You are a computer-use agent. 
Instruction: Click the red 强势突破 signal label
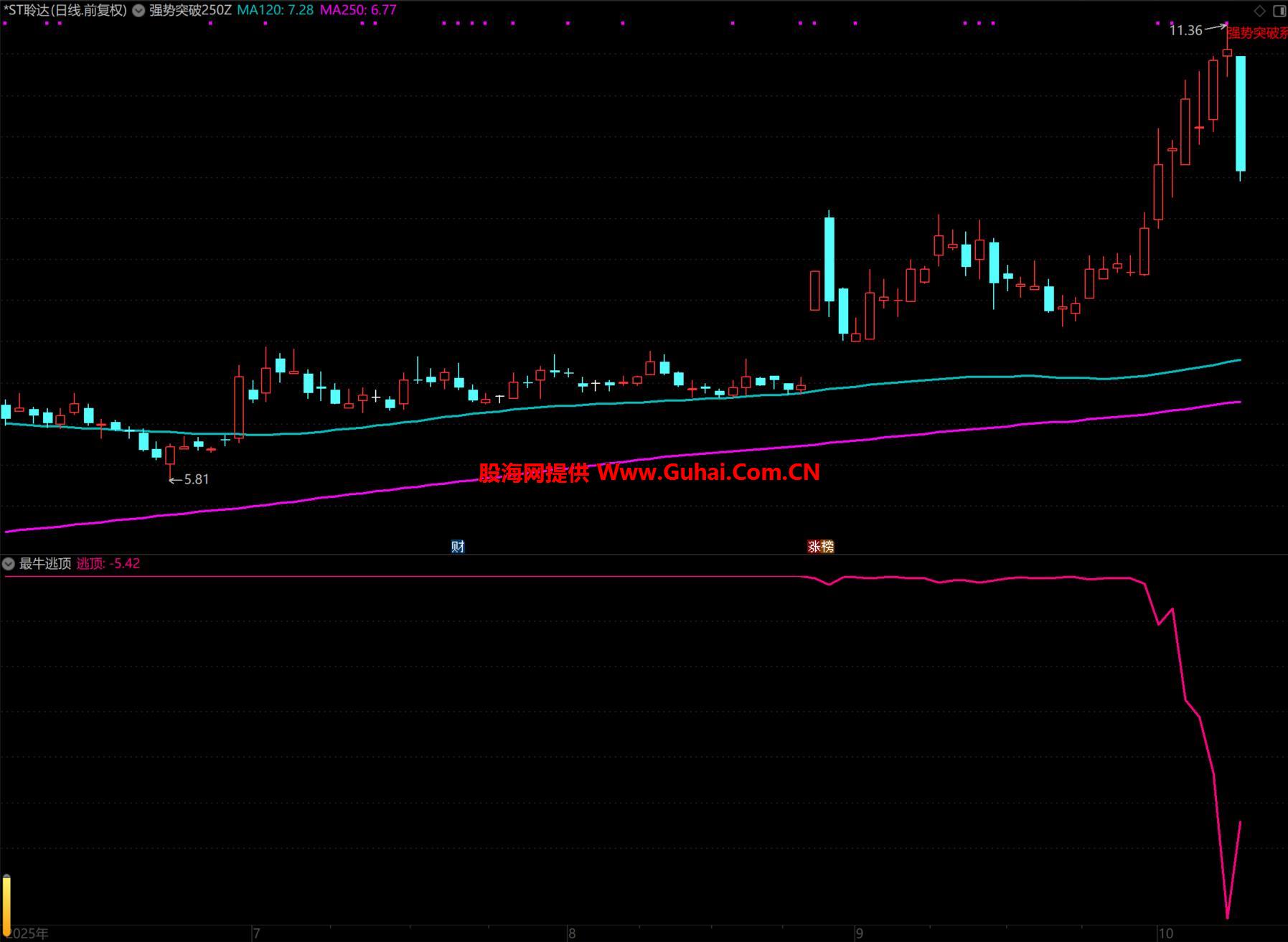coord(1256,33)
